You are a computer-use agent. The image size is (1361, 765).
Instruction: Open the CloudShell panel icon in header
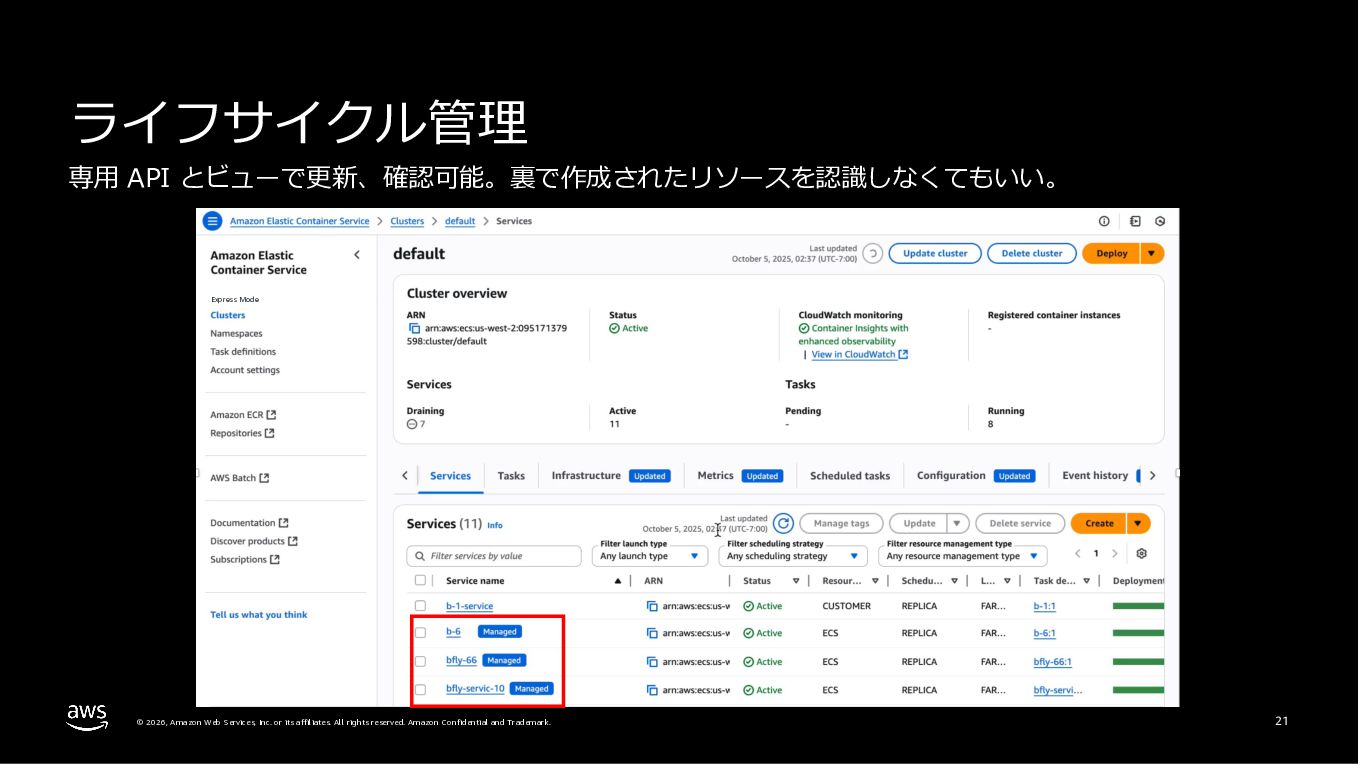tap(1135, 221)
